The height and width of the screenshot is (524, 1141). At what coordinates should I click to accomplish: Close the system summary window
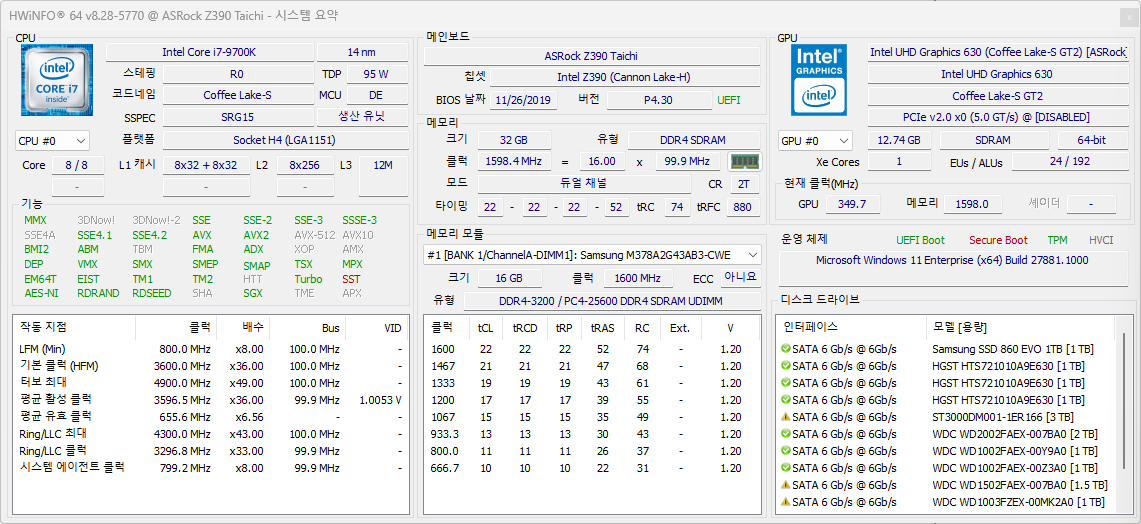point(1128,16)
